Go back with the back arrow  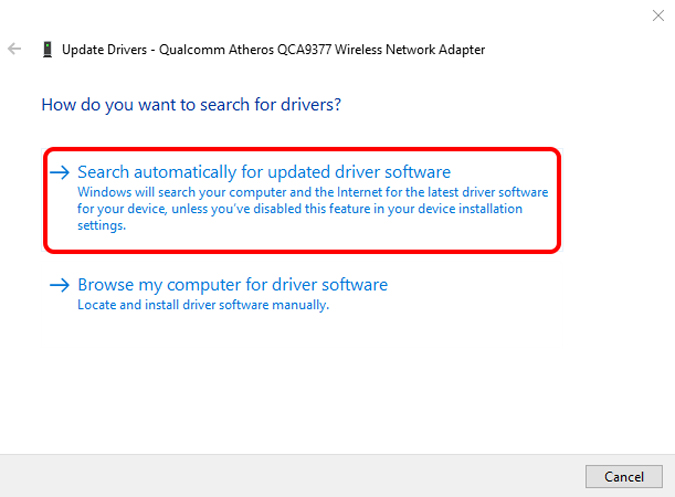coord(14,49)
